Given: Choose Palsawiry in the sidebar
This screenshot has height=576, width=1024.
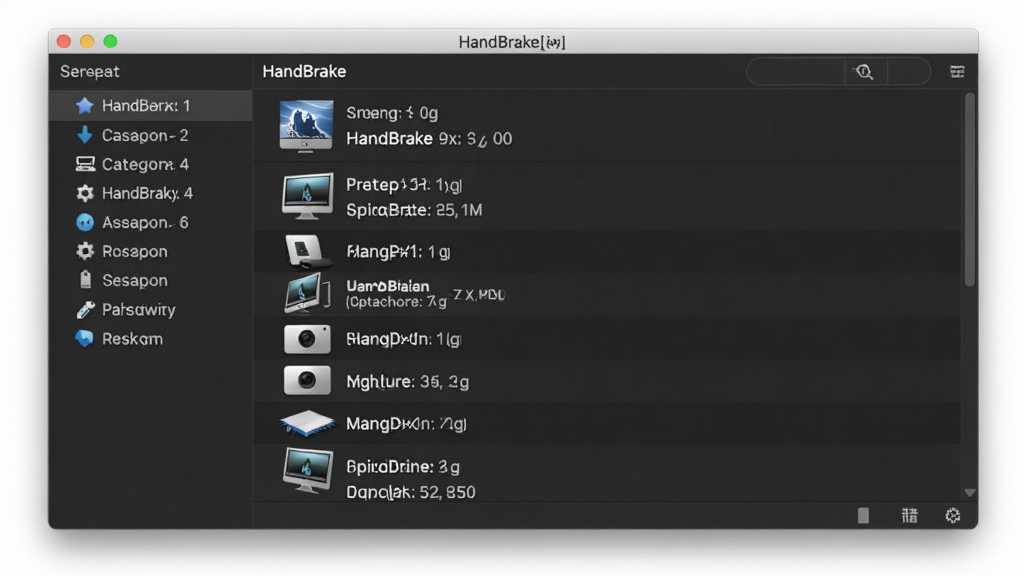Looking at the screenshot, I should point(151,310).
